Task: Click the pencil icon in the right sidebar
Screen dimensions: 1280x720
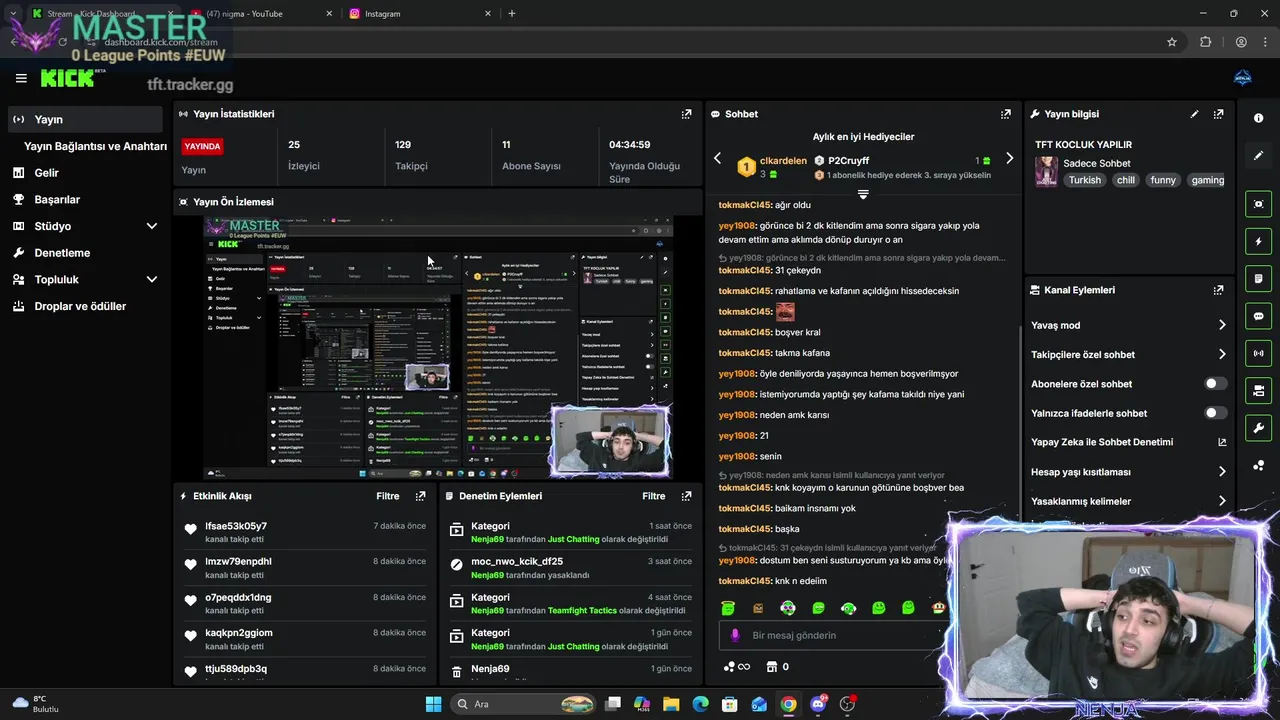Action: click(1258, 155)
